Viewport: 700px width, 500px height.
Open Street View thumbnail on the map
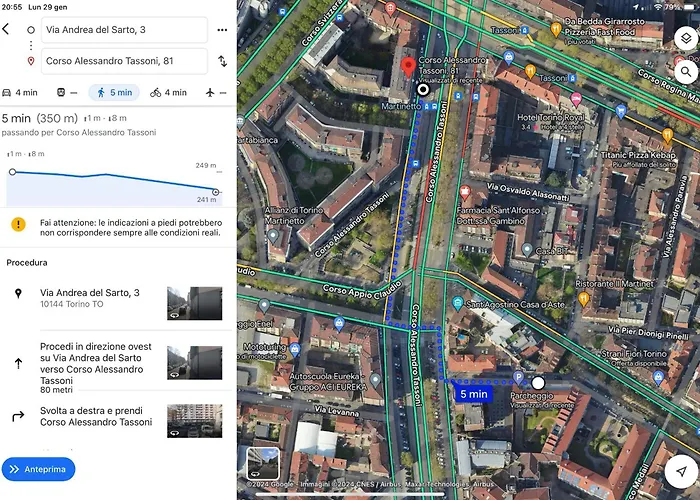coord(263,463)
